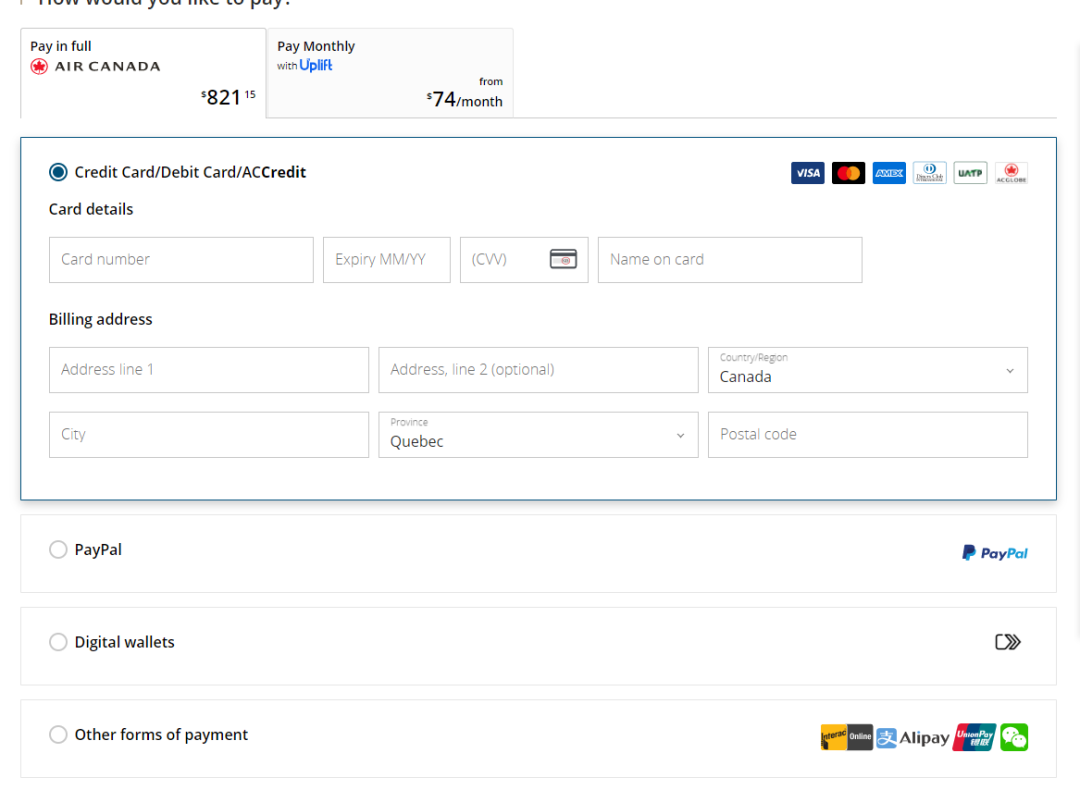Click the UATP card logo
The image size is (1080, 790).
tap(970, 173)
